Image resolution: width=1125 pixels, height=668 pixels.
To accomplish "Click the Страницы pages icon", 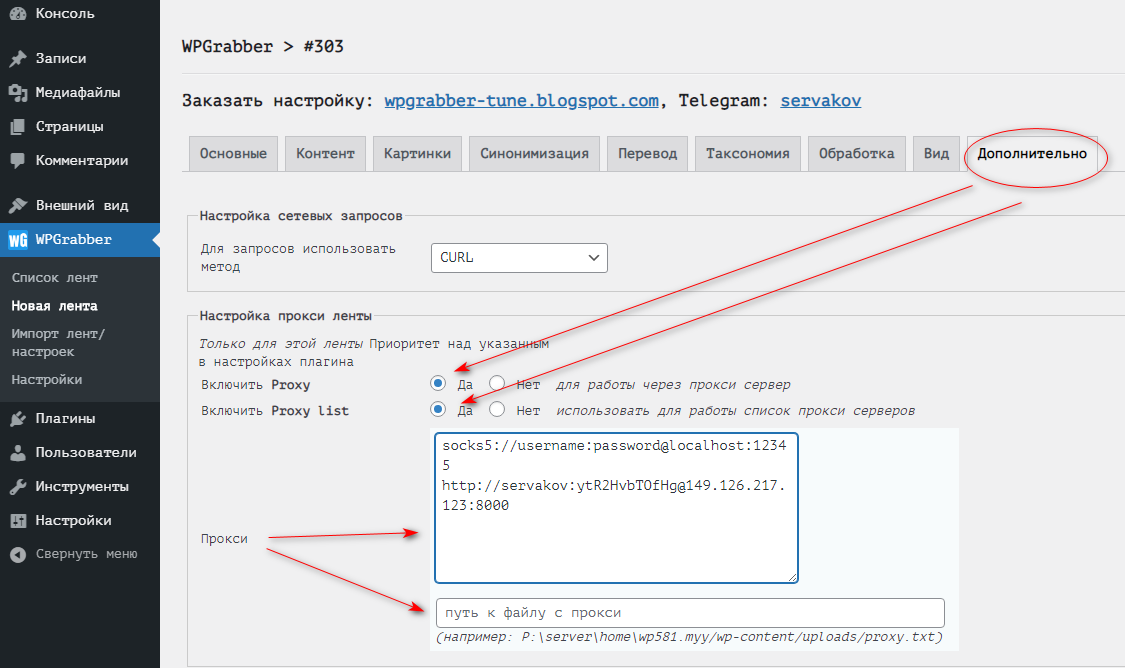I will [17, 127].
